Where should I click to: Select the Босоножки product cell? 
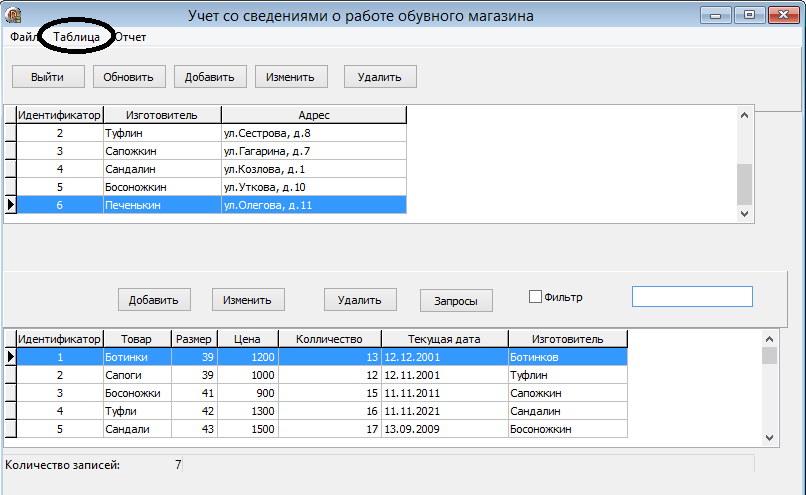click(137, 393)
